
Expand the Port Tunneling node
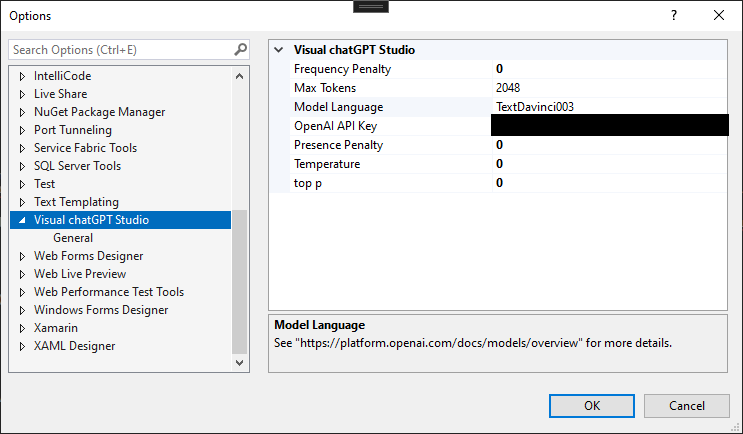point(22,130)
